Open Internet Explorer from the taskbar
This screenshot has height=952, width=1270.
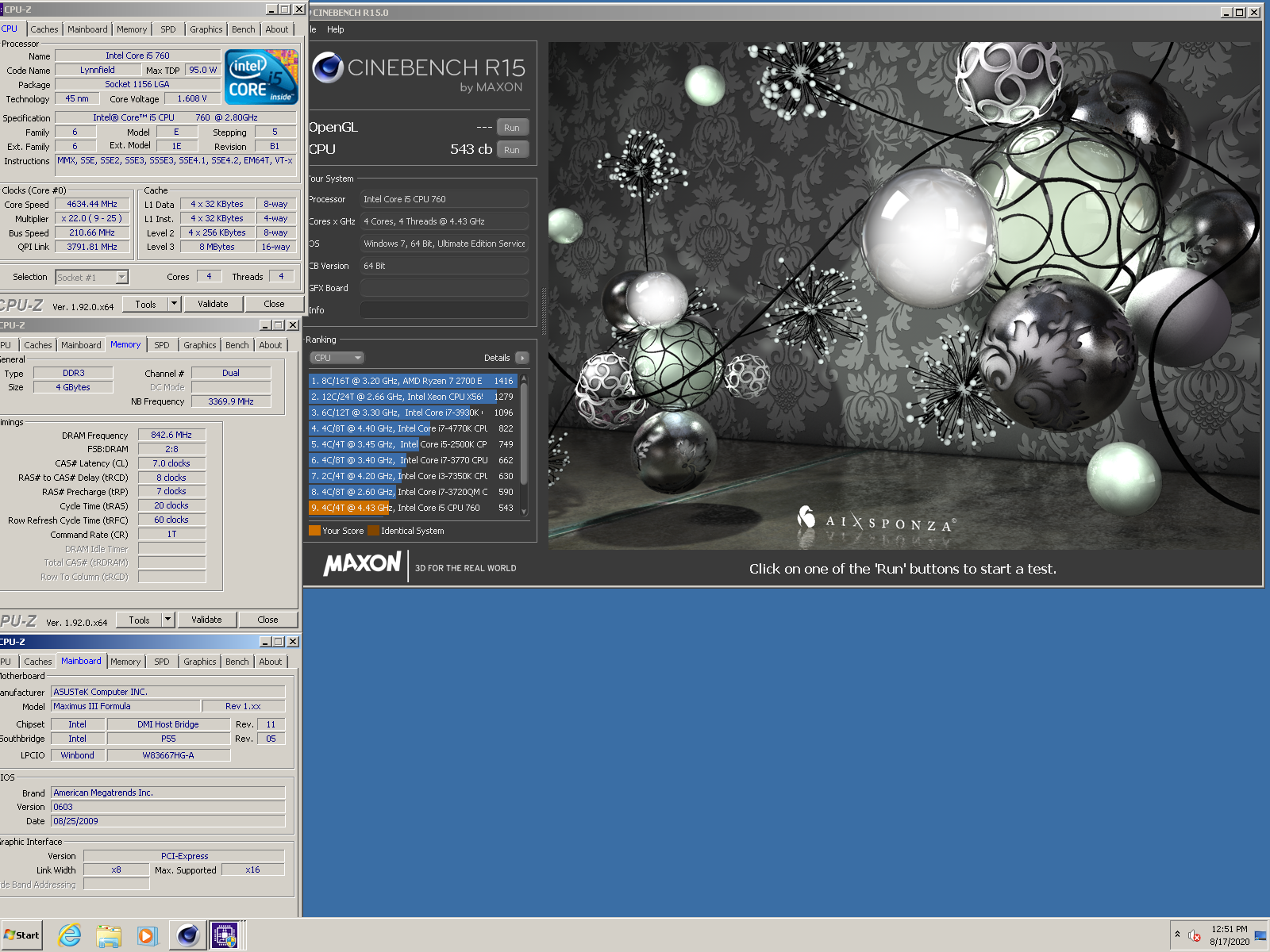[x=70, y=935]
